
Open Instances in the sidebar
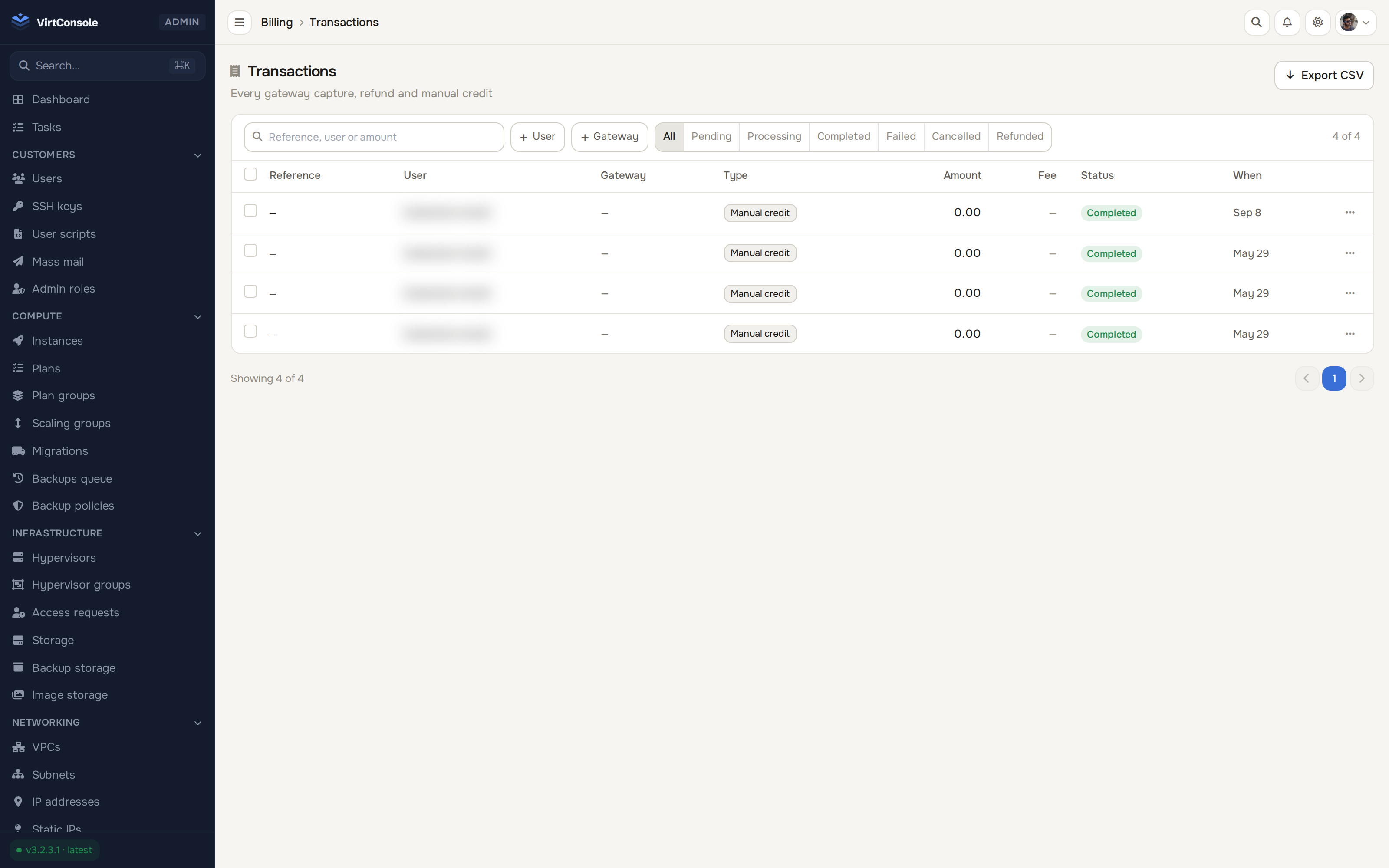click(107, 340)
